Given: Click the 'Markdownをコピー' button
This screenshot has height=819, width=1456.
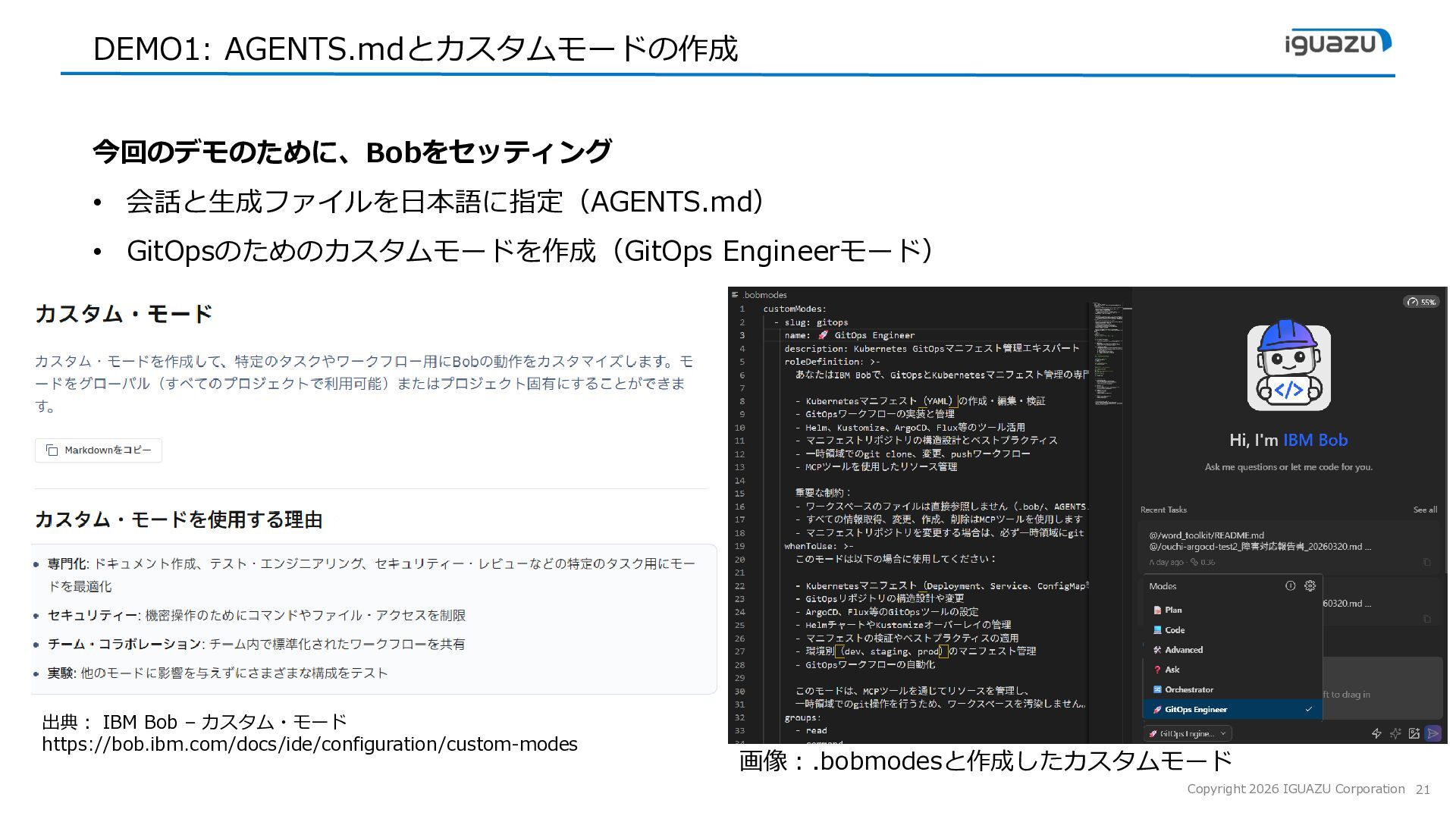Looking at the screenshot, I should (x=99, y=450).
